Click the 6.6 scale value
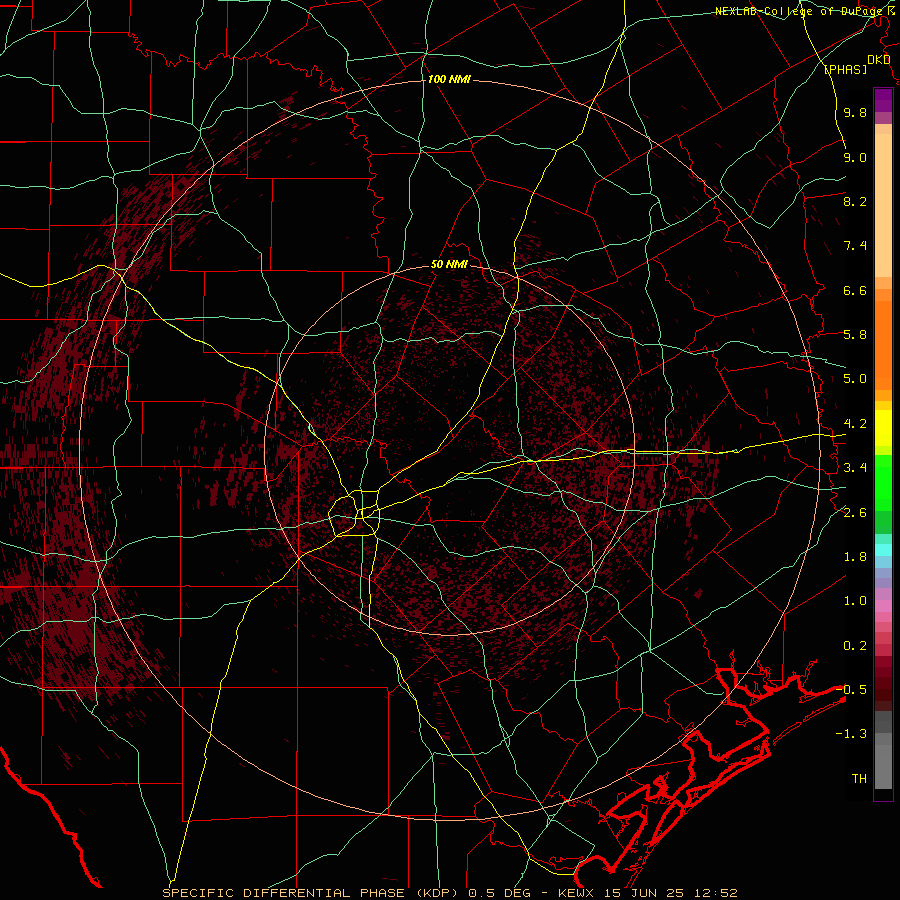 tap(855, 290)
